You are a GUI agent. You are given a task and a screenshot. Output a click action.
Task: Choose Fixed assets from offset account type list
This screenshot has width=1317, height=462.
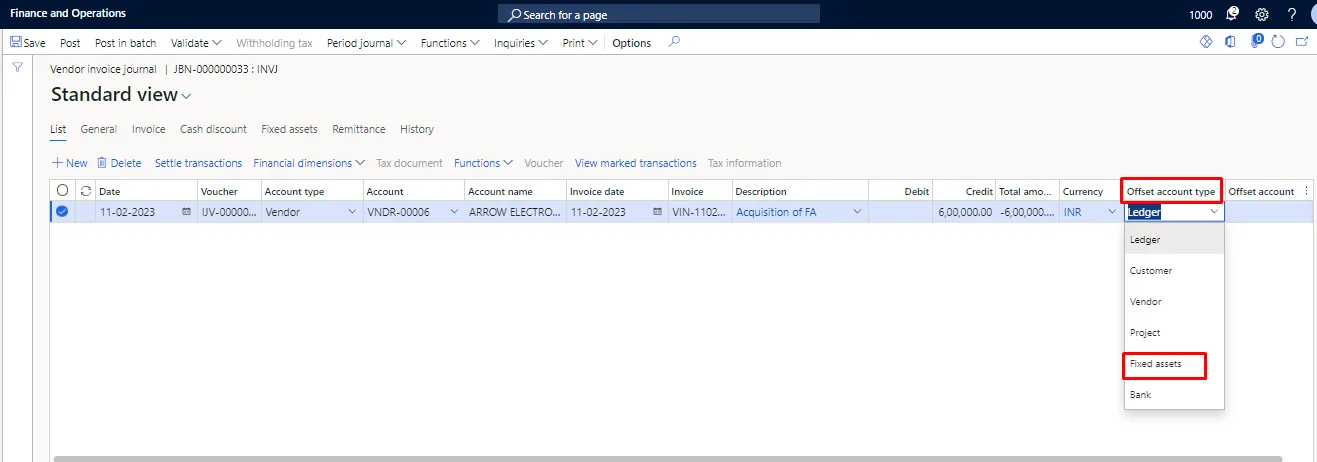1174,364
